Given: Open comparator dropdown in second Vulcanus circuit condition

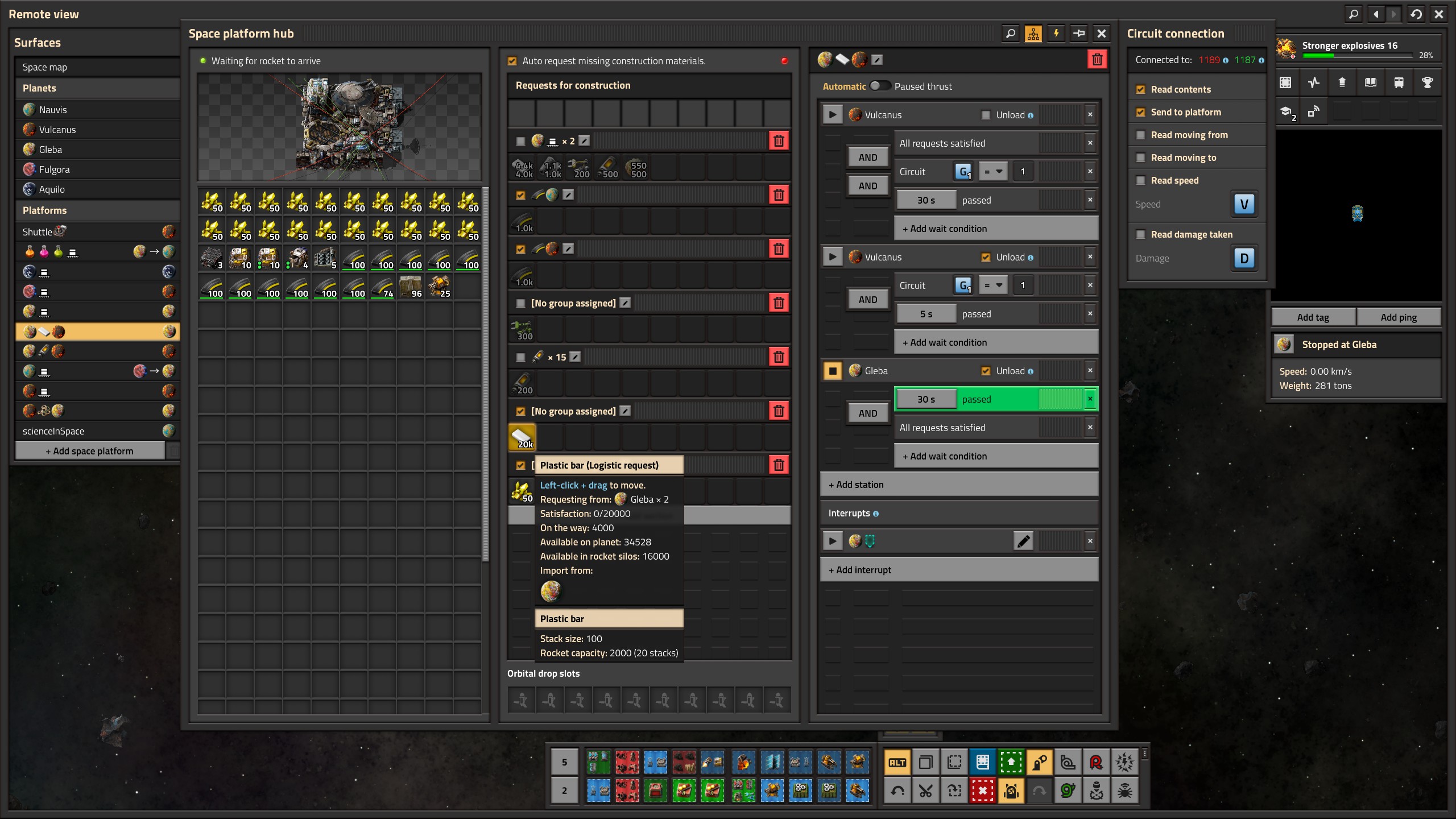Looking at the screenshot, I should (x=993, y=285).
